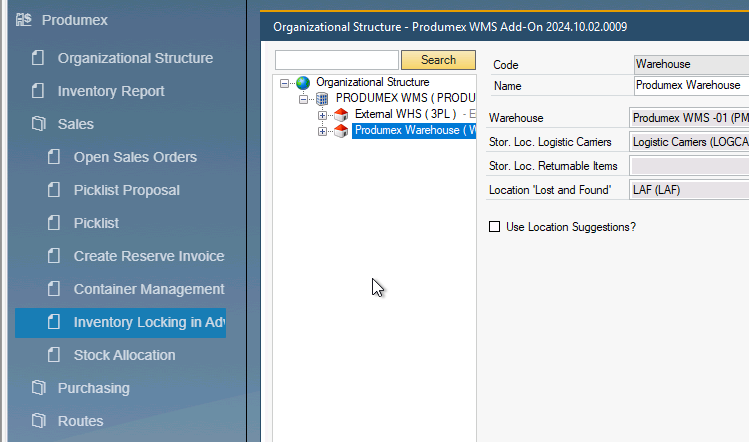Click the window title Organizational Structure - Produmex WMS Add-On

[x=450, y=27]
